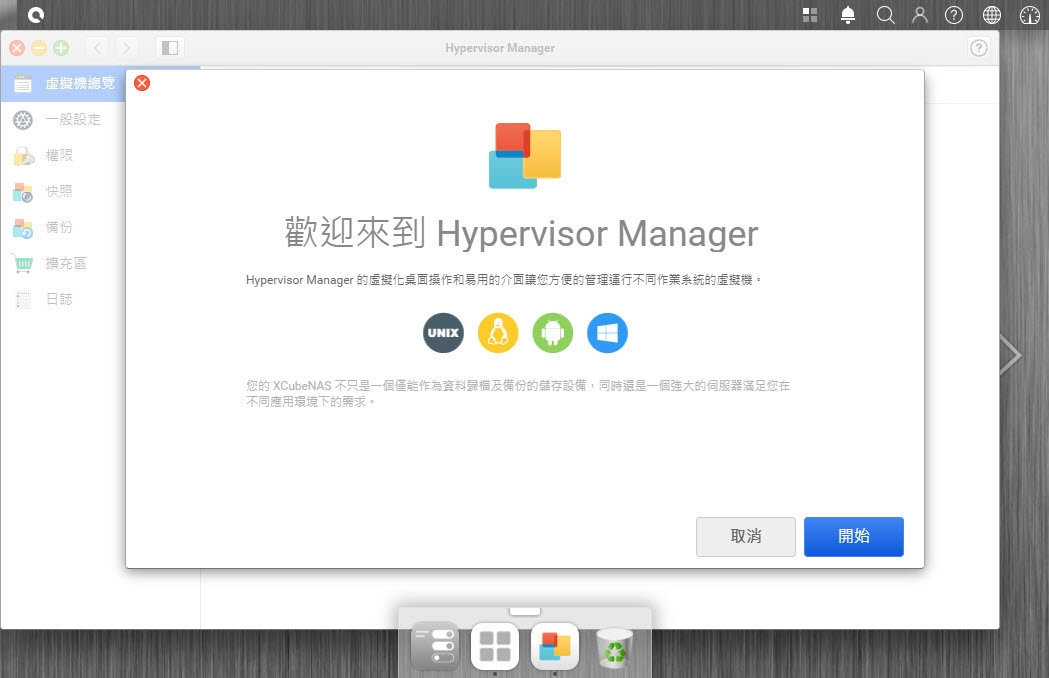Open 快照 snapshots in sidebar
The width and height of the screenshot is (1049, 678).
coord(63,191)
